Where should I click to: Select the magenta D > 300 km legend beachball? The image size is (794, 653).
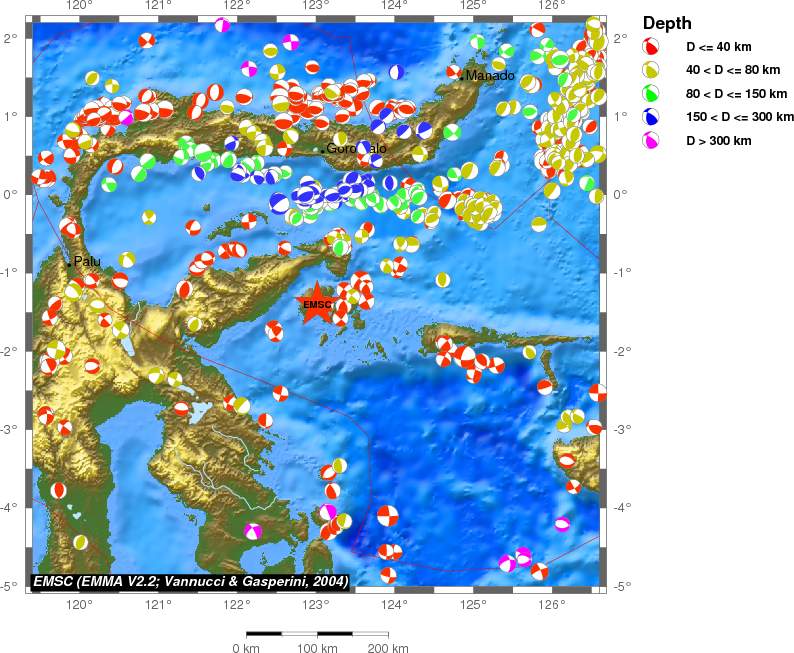tap(651, 141)
